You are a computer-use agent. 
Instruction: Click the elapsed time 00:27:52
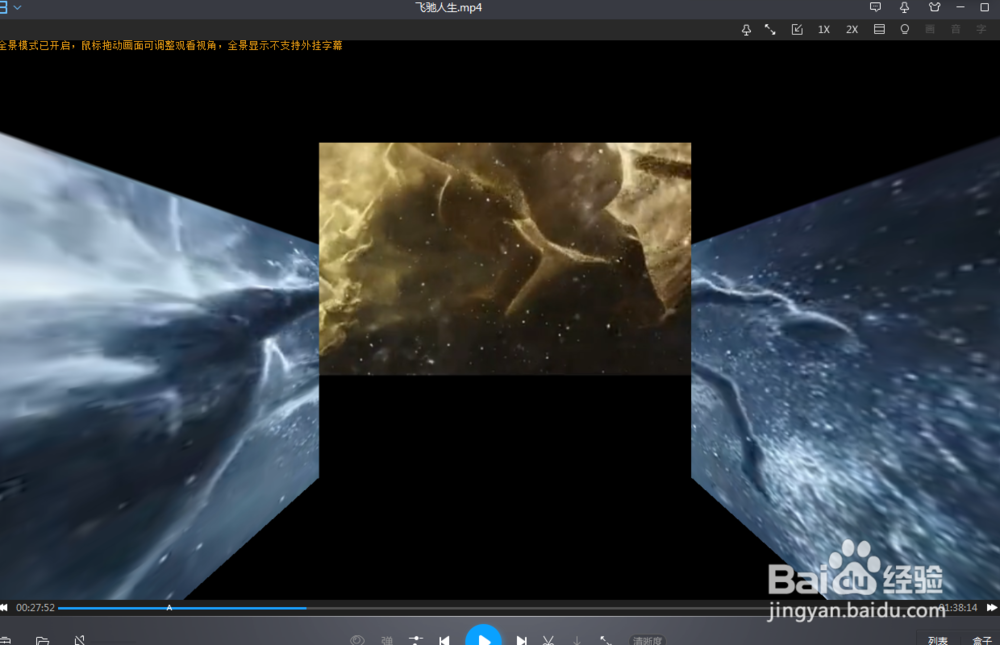pyautogui.click(x=35, y=607)
